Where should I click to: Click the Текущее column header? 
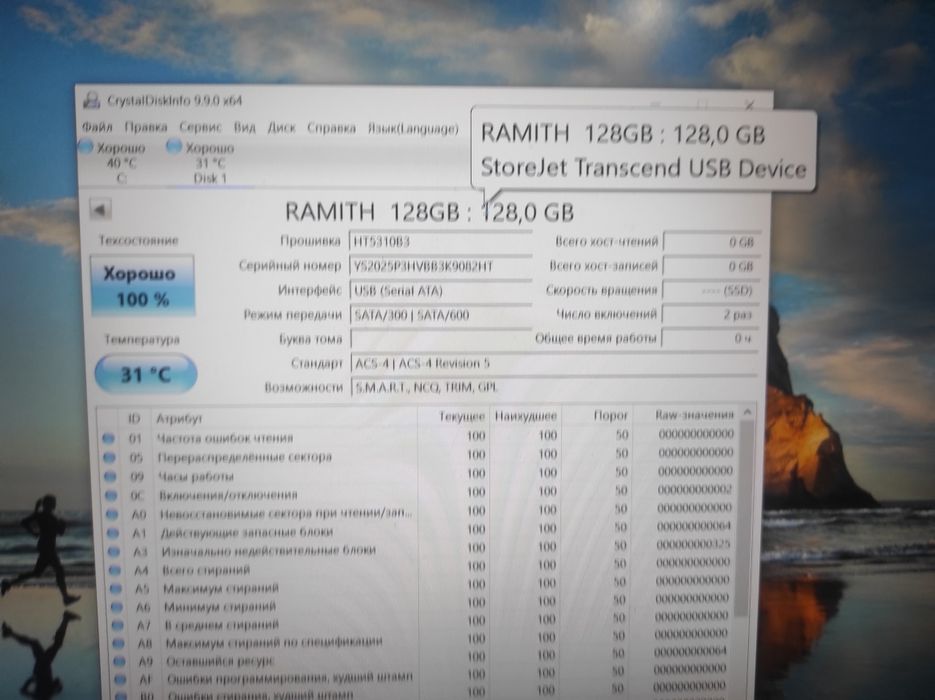[x=462, y=416]
